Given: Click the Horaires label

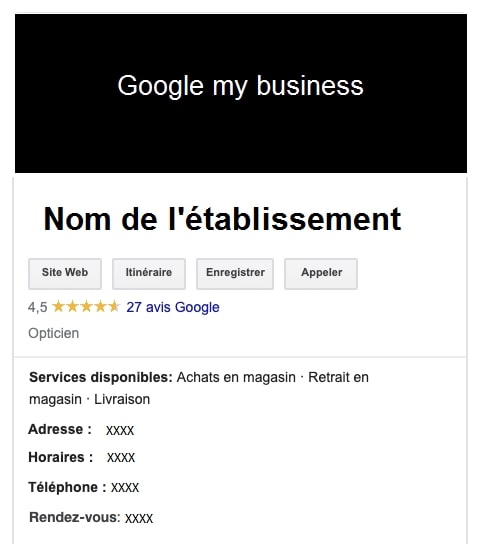Looking at the screenshot, I should pos(61,457).
